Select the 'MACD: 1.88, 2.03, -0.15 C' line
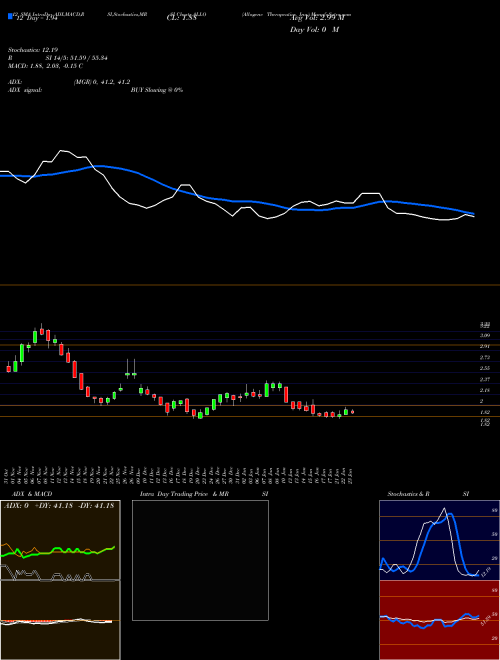The height and width of the screenshot is (660, 500). tap(45, 66)
